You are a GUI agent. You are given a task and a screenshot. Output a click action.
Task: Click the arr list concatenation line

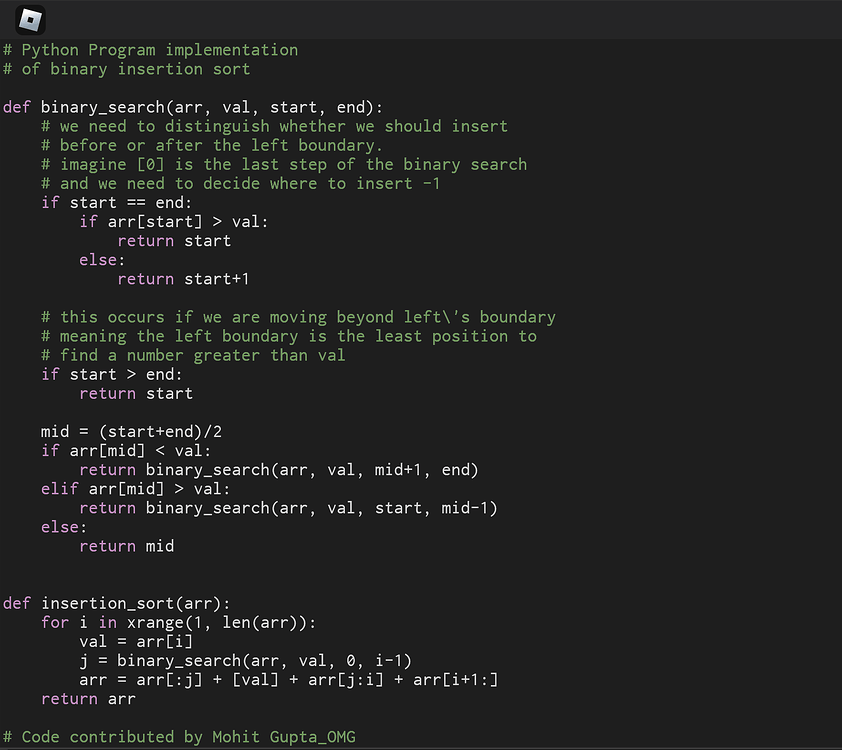click(x=290, y=679)
